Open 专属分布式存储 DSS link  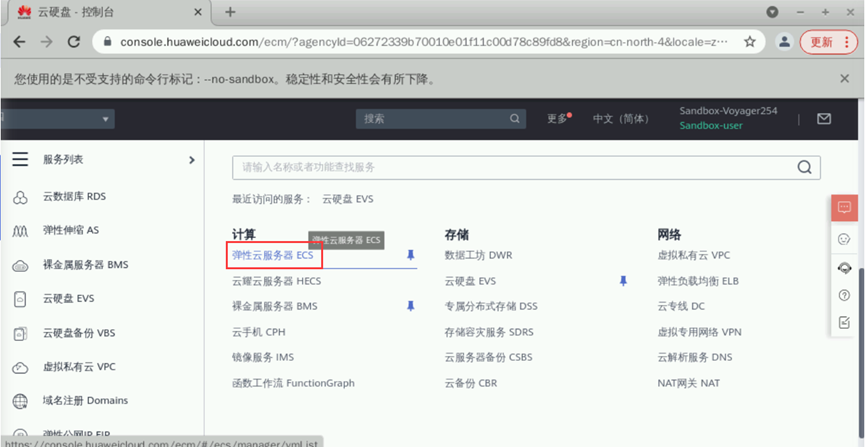point(491,306)
